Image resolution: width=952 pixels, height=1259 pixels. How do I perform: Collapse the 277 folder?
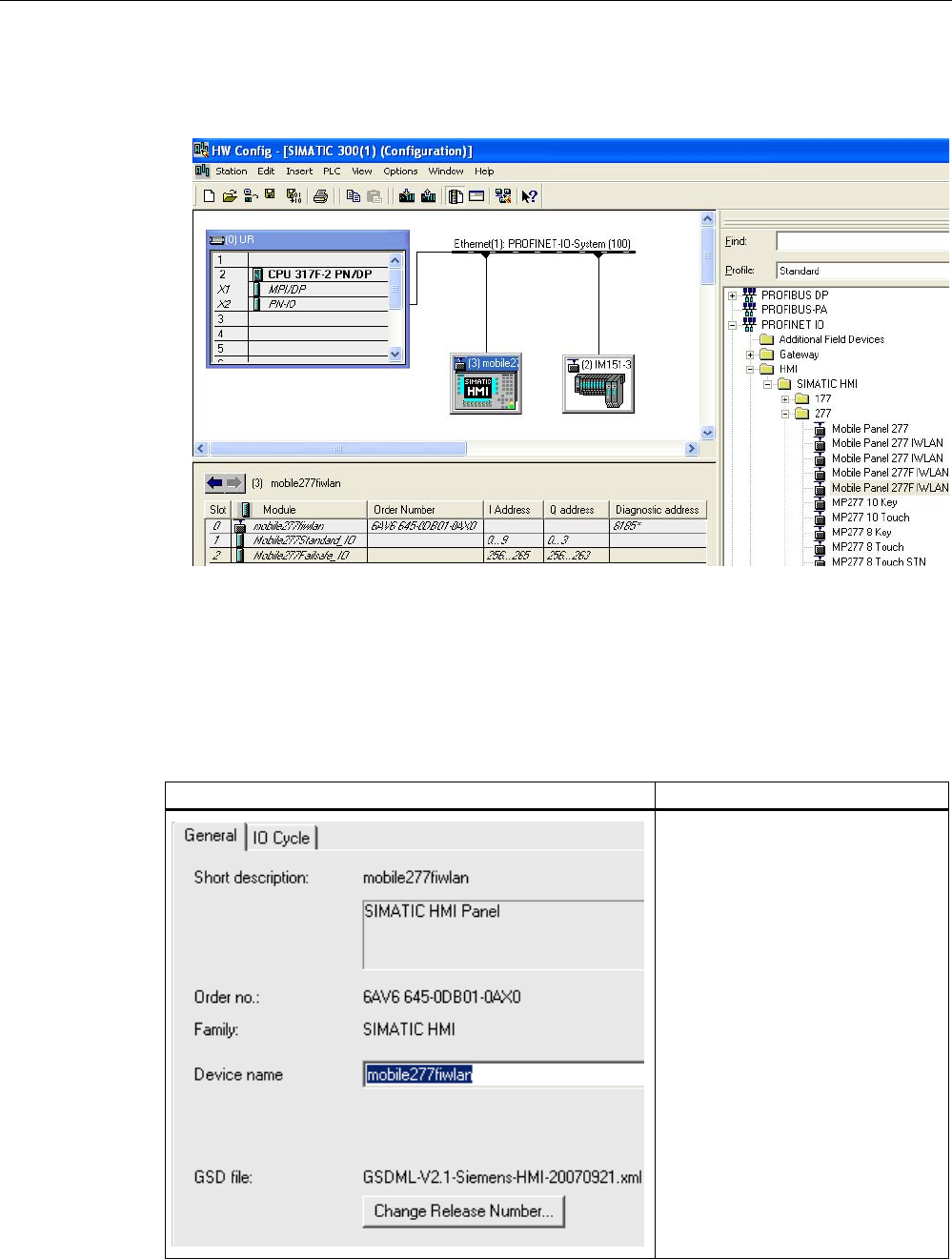[785, 414]
